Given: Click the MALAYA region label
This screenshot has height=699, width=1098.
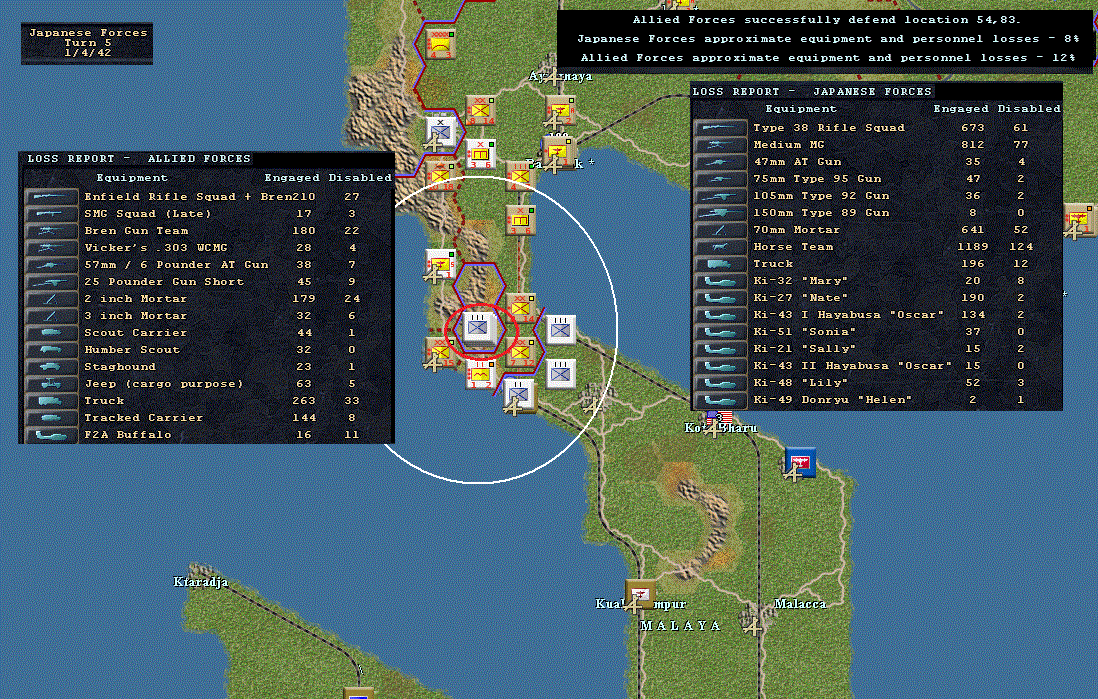Looking at the screenshot, I should (x=680, y=626).
